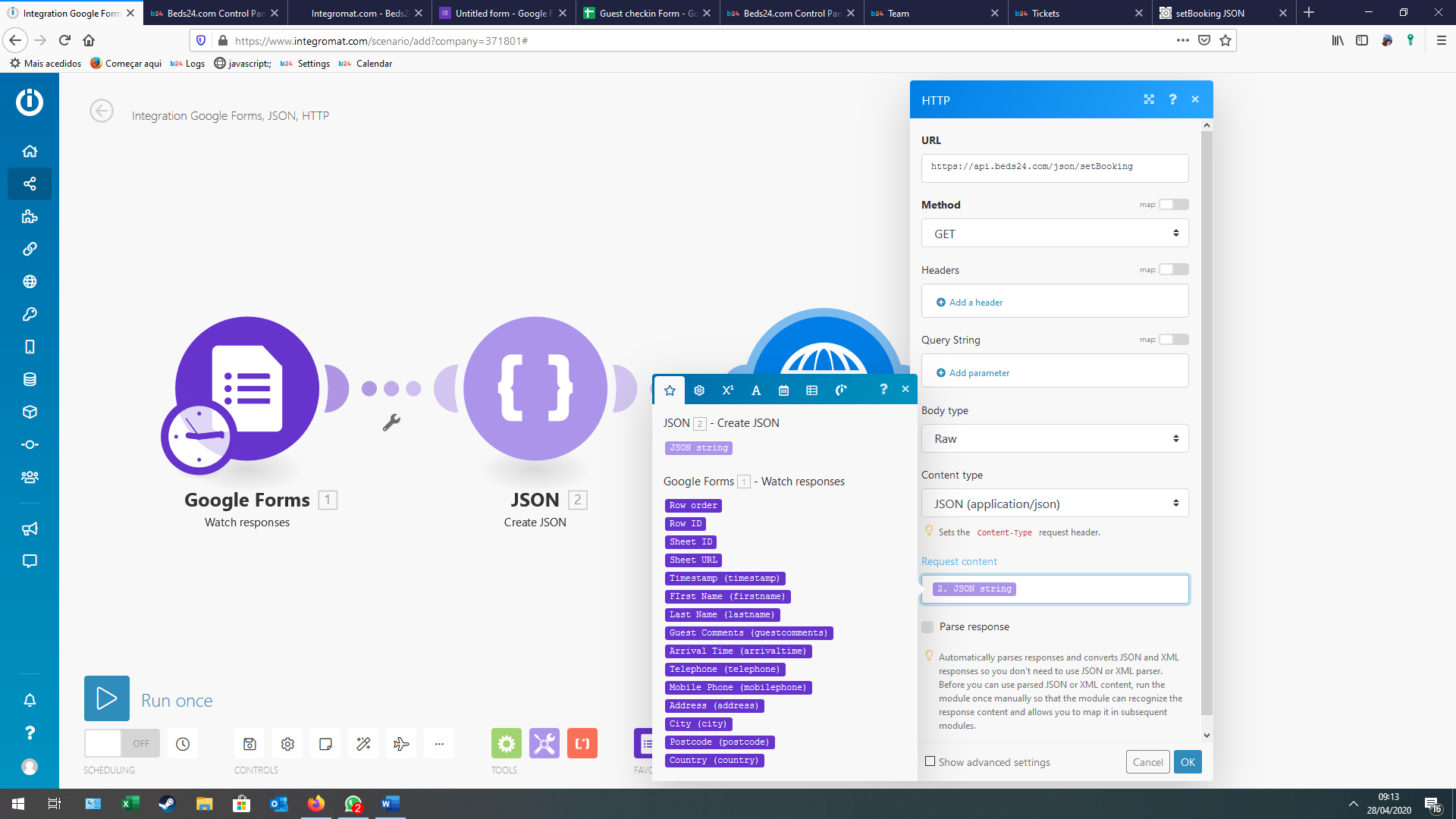Toggle the Query String map switch

pyautogui.click(x=1174, y=340)
